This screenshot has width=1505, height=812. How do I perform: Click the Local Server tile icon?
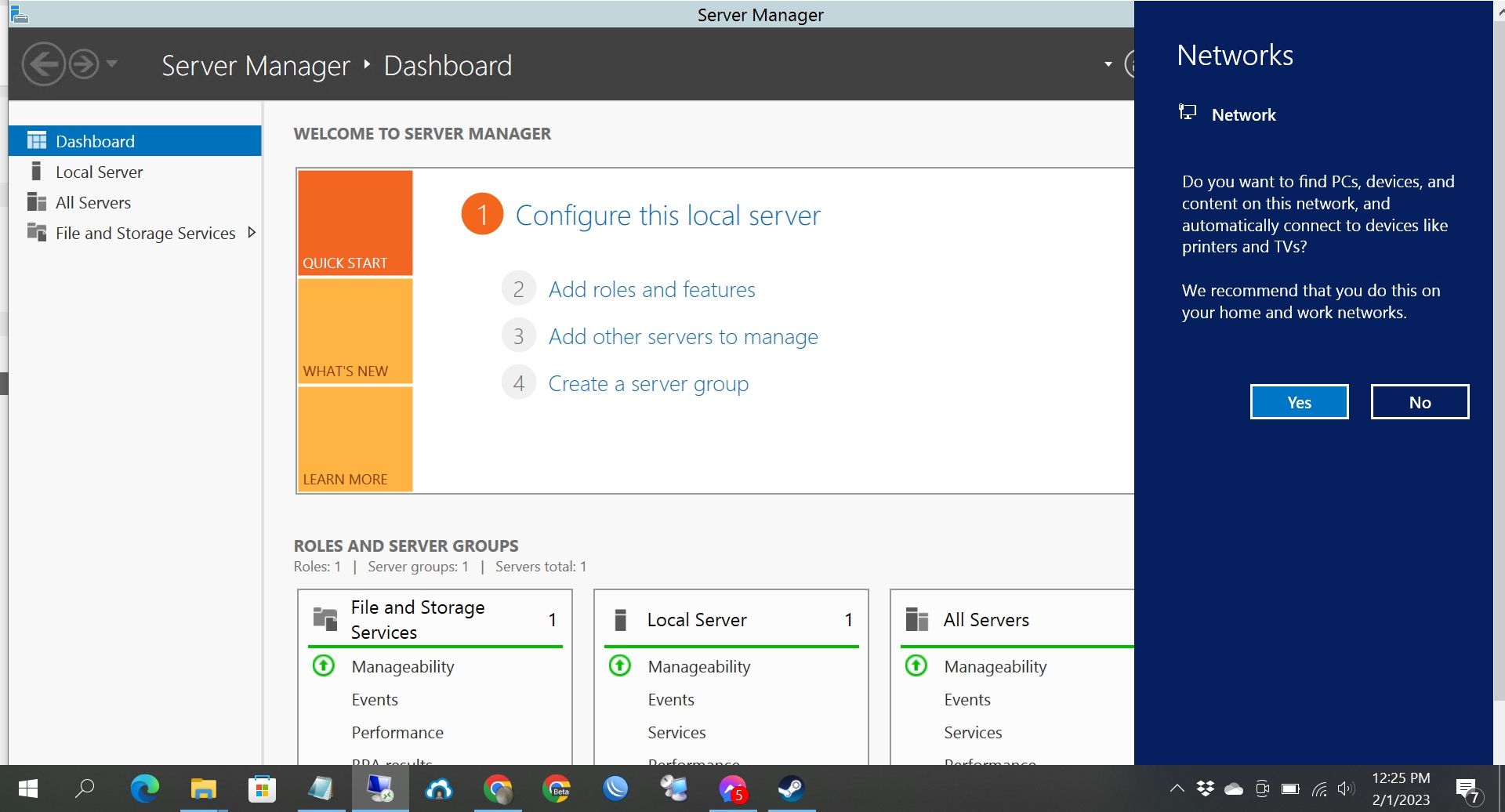pyautogui.click(x=620, y=619)
